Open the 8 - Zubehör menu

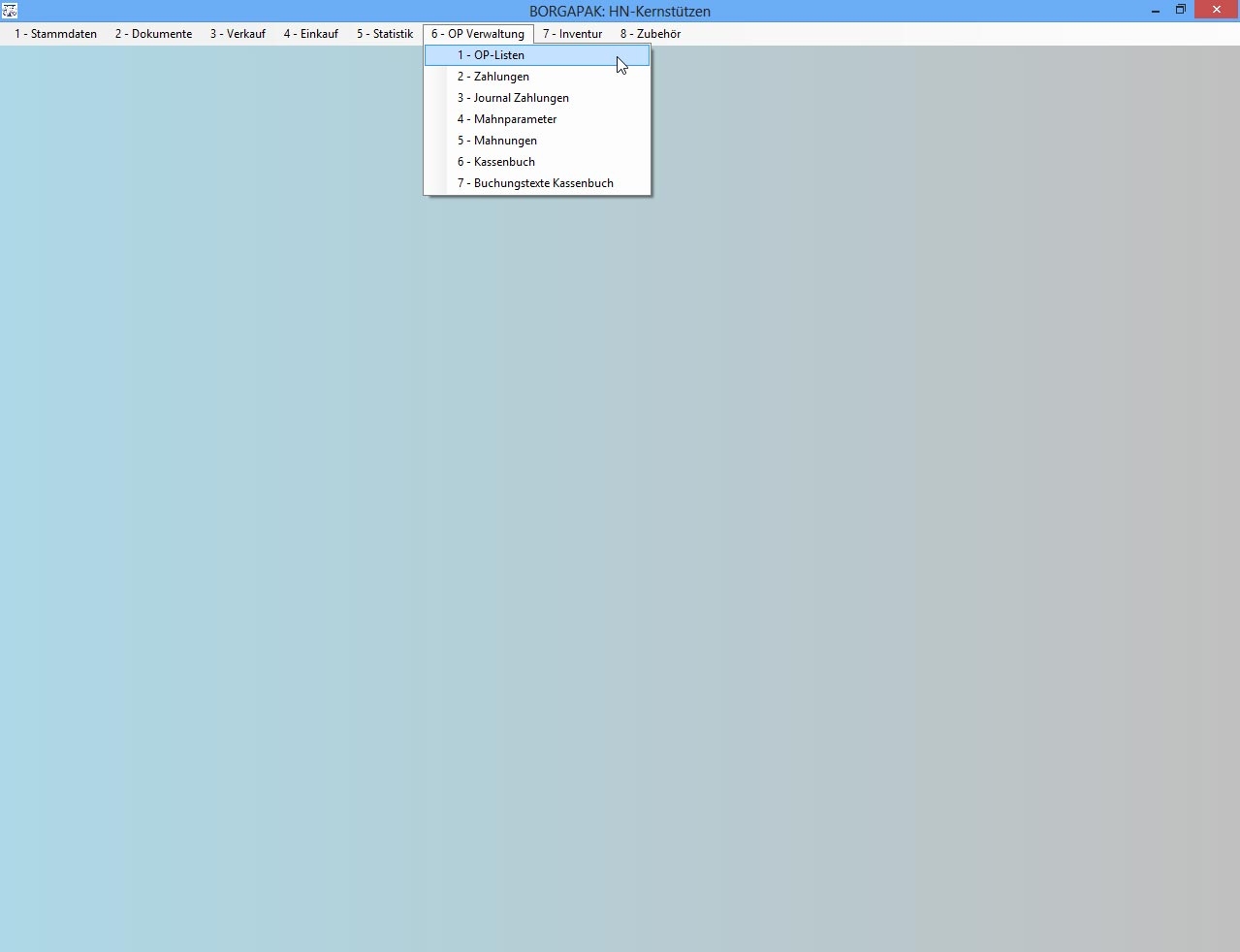pyautogui.click(x=651, y=34)
